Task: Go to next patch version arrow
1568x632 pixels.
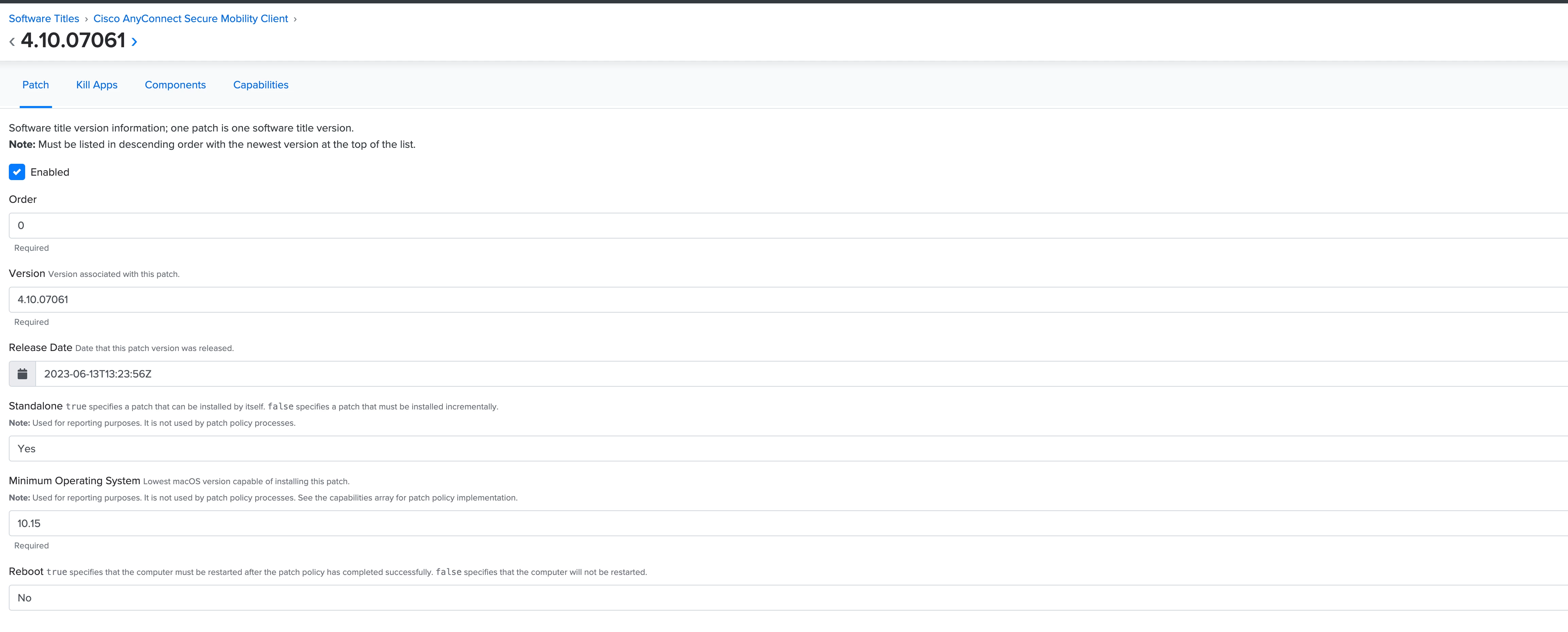Action: [135, 41]
